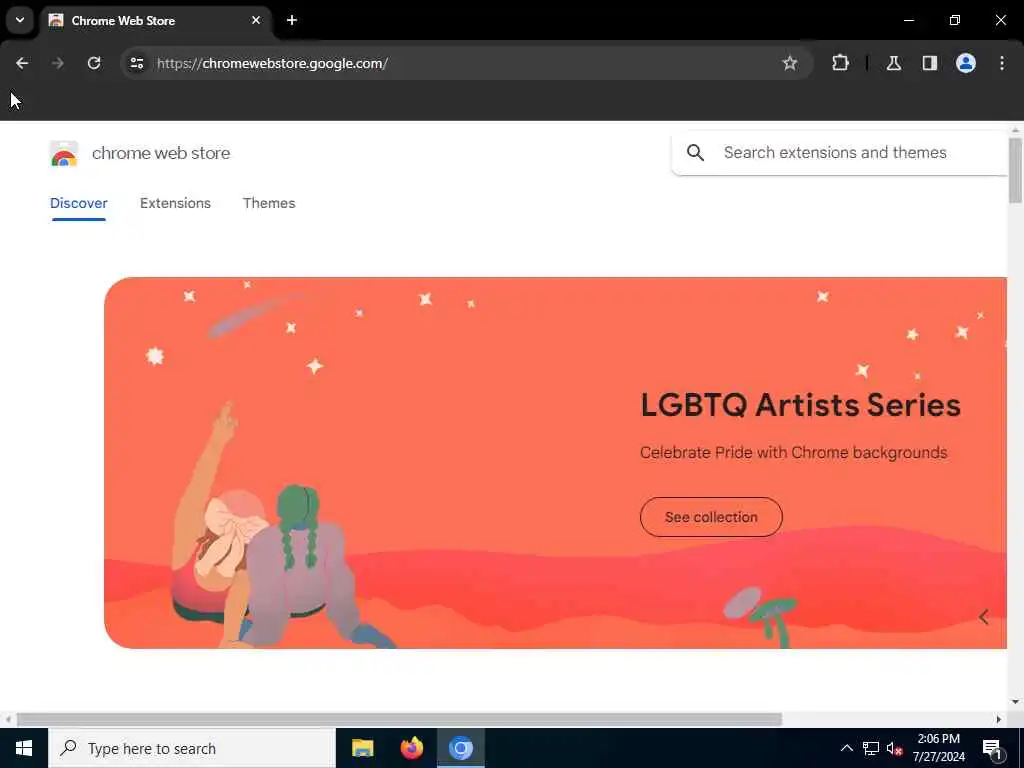Screen dimensions: 1024x768
Task: Click the See collection button
Action: coord(711,517)
